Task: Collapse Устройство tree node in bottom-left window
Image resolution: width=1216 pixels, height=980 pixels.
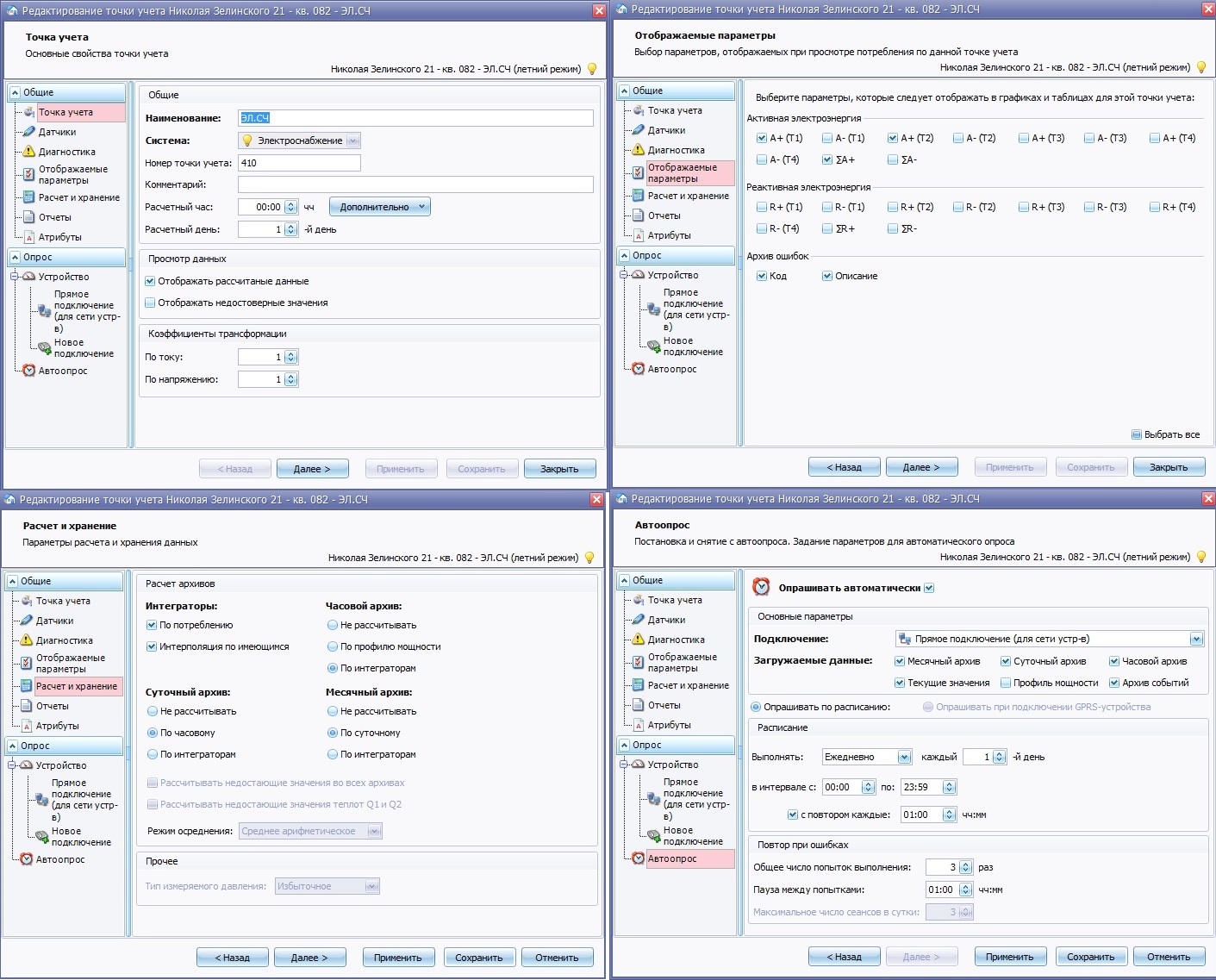Action: click(12, 765)
